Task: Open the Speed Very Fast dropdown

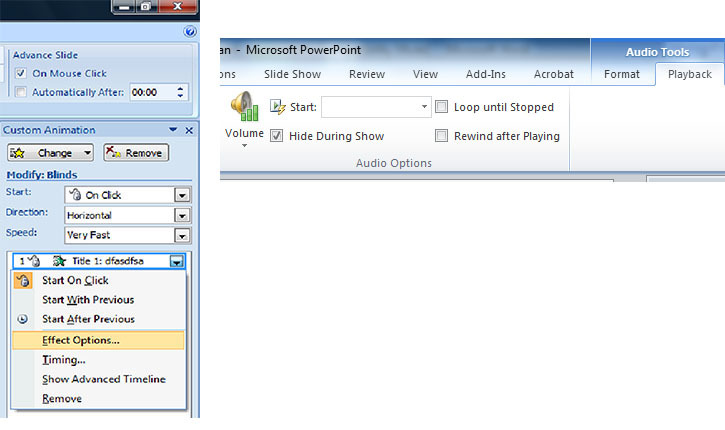Action: [182, 236]
